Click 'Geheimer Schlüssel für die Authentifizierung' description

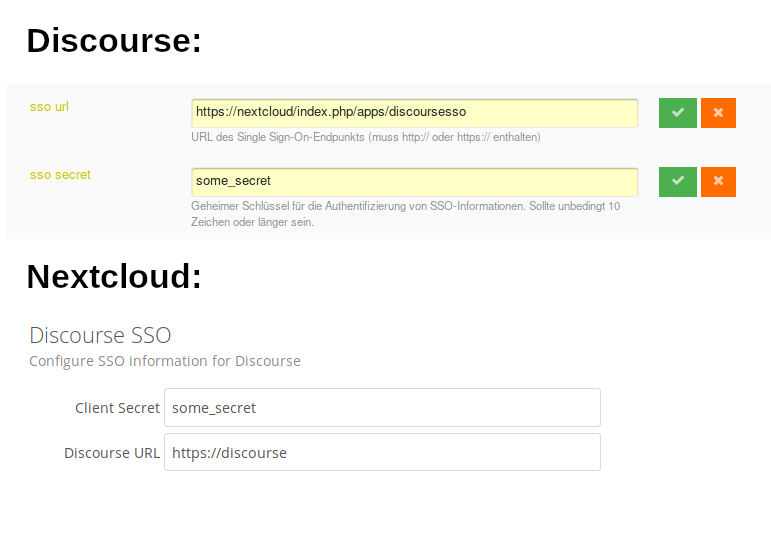(x=406, y=214)
